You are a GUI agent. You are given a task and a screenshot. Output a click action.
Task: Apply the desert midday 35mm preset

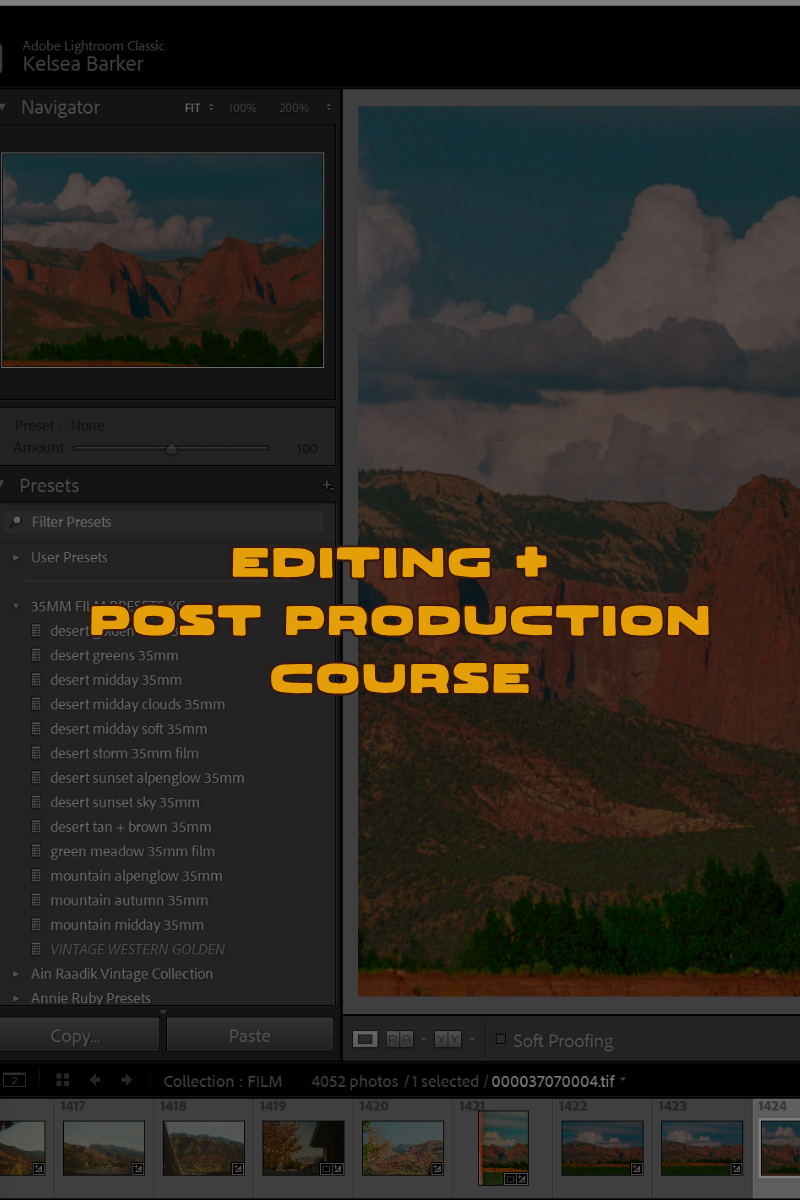pos(116,680)
